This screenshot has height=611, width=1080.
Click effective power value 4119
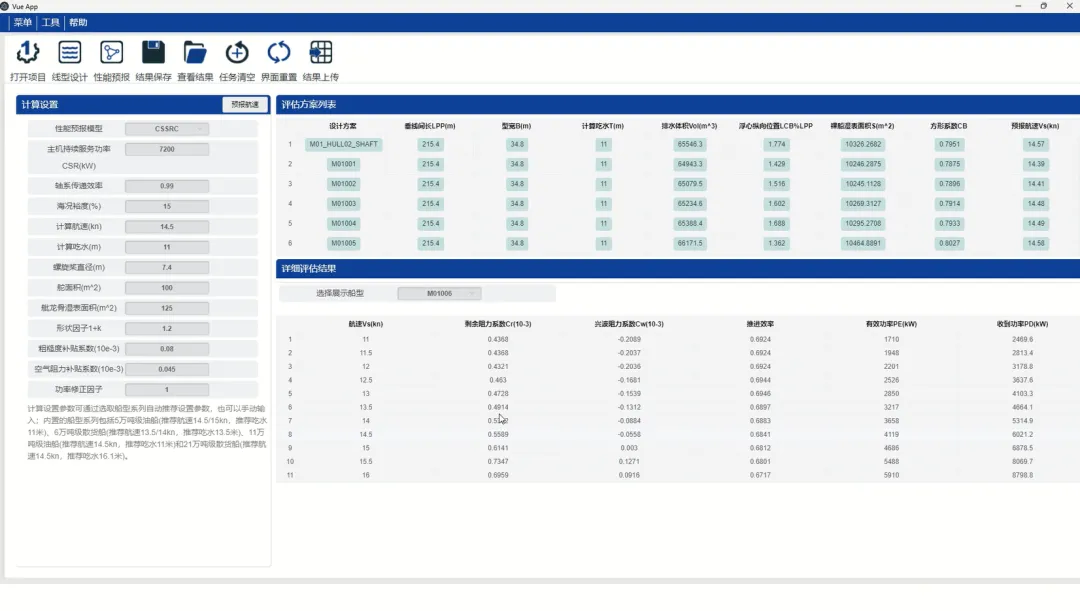tap(891, 435)
